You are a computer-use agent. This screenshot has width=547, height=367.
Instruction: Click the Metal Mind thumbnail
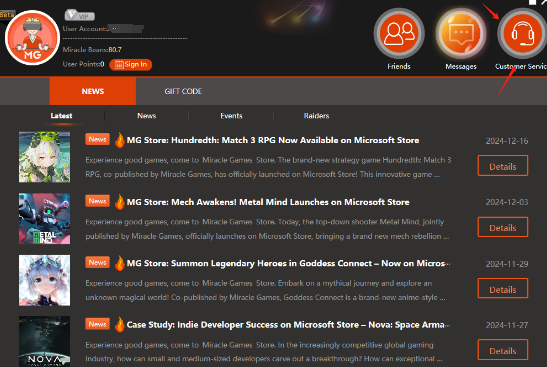click(44, 218)
